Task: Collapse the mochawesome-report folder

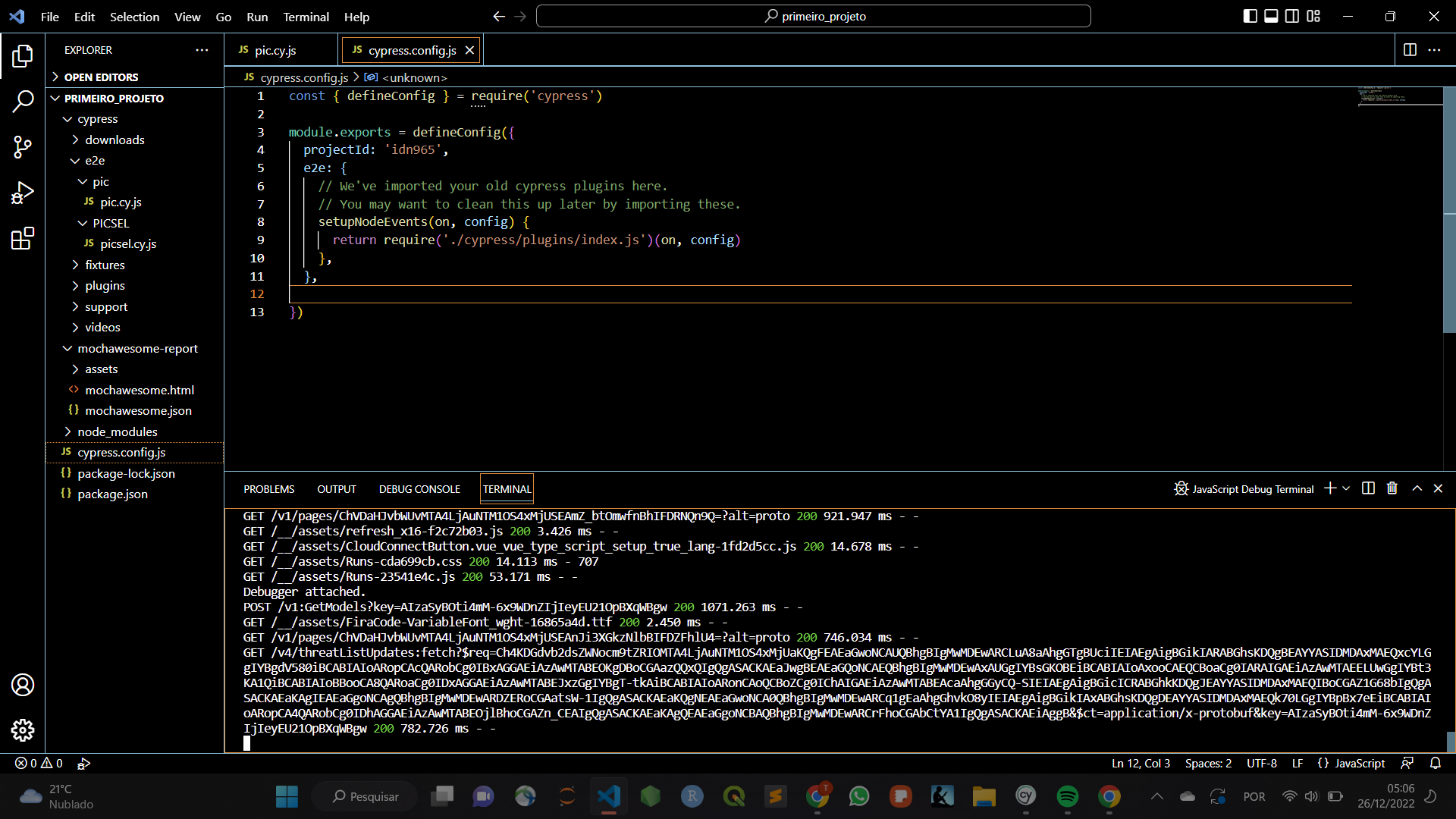Action: (137, 348)
